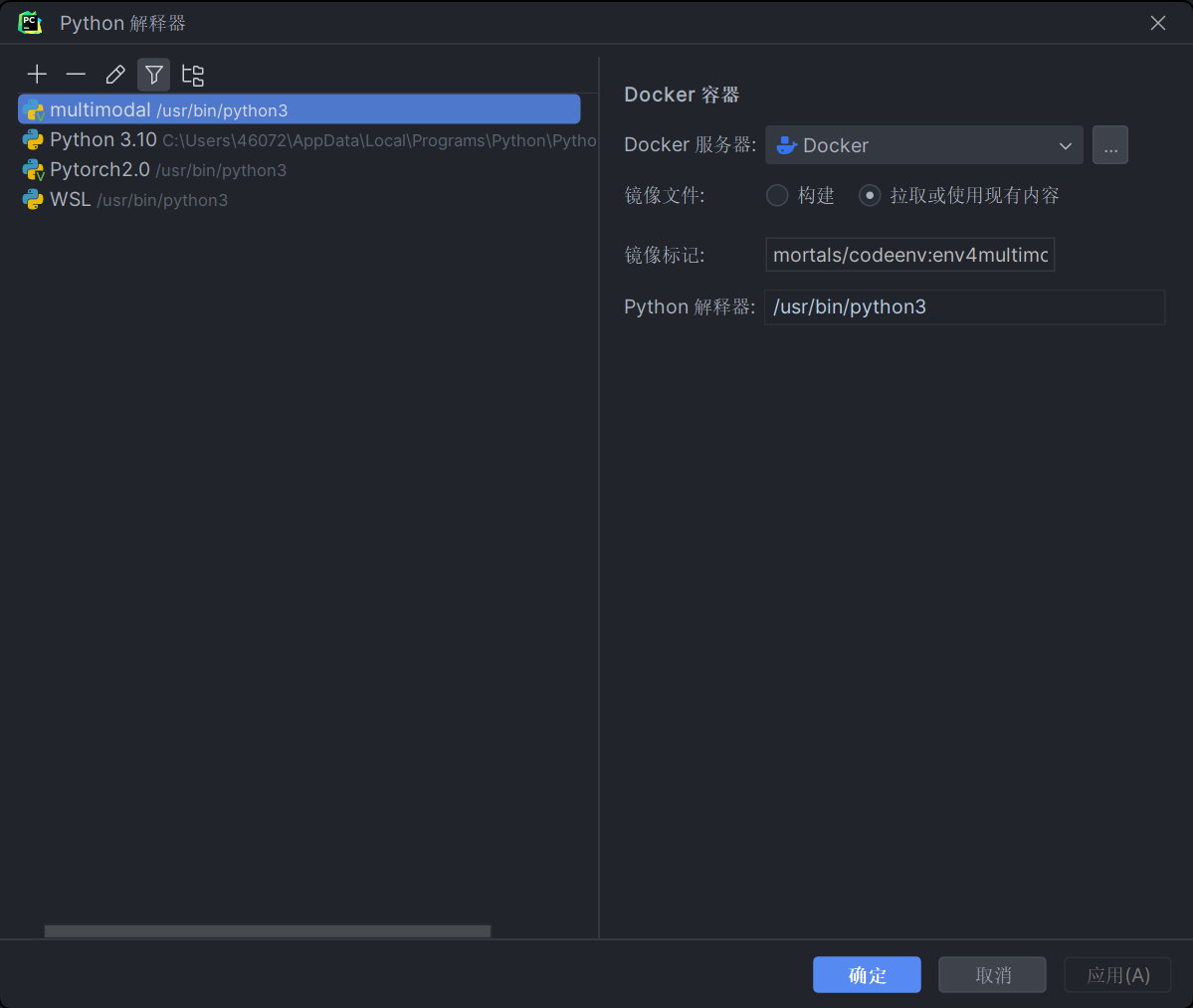Click the Python 解释器 path field
Screen dimensions: 1193x1008
coord(964,307)
